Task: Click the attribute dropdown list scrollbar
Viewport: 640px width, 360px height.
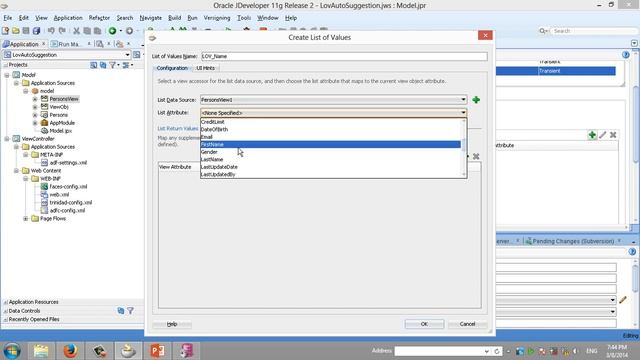Action: click(x=464, y=148)
